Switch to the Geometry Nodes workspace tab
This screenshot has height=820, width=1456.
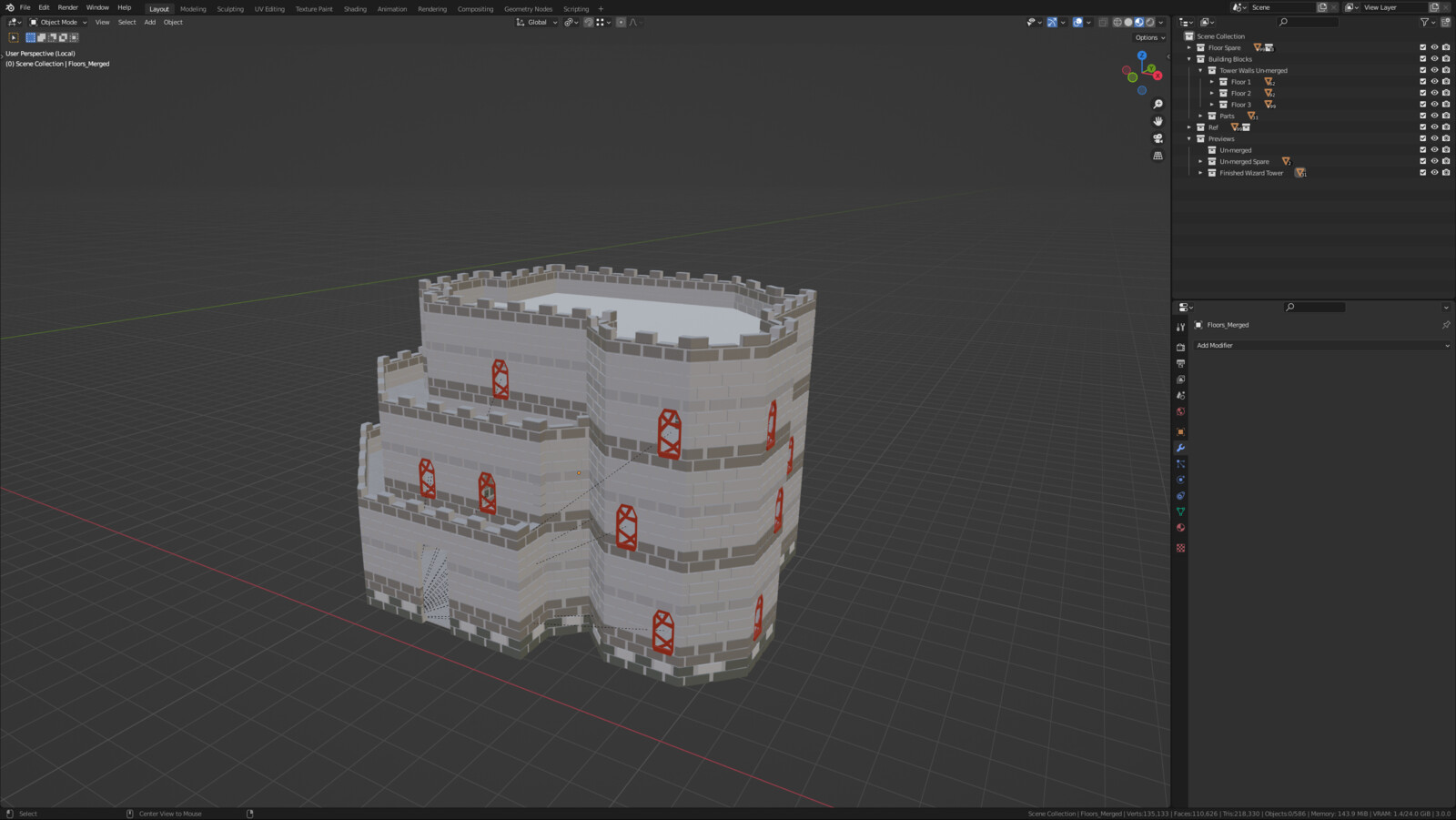pyautogui.click(x=528, y=9)
